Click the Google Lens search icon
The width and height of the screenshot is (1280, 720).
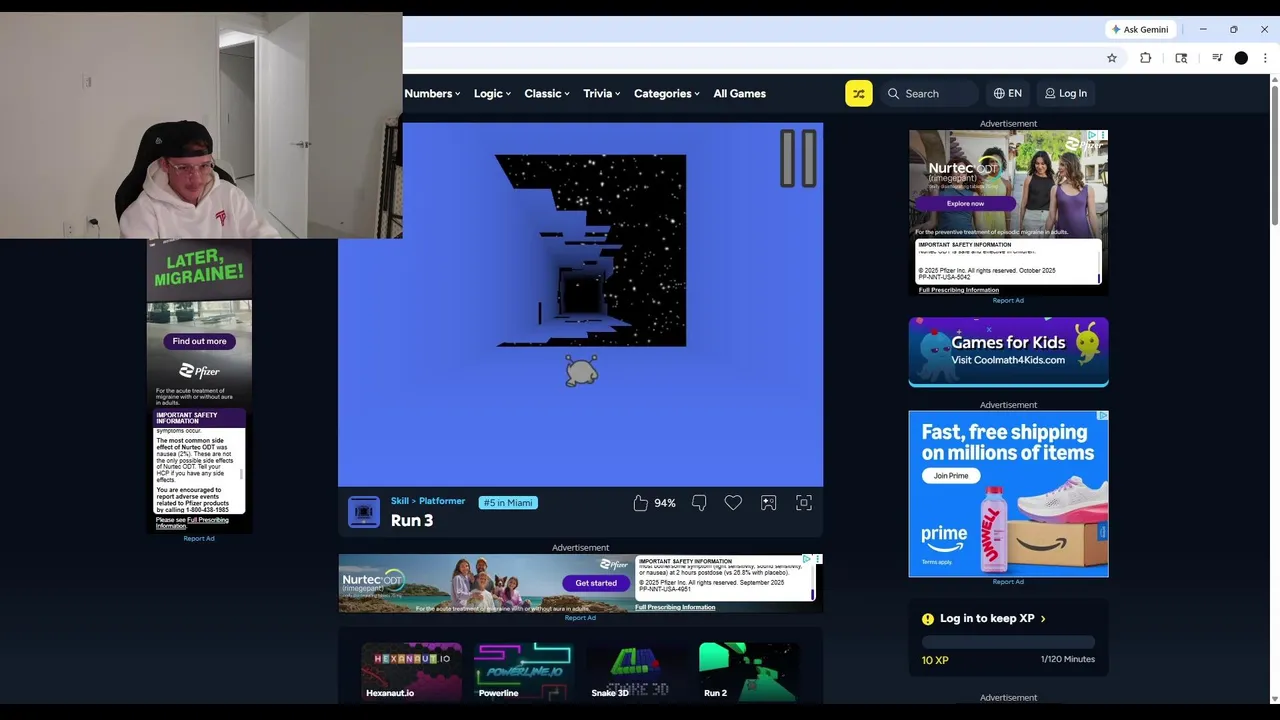1181,58
